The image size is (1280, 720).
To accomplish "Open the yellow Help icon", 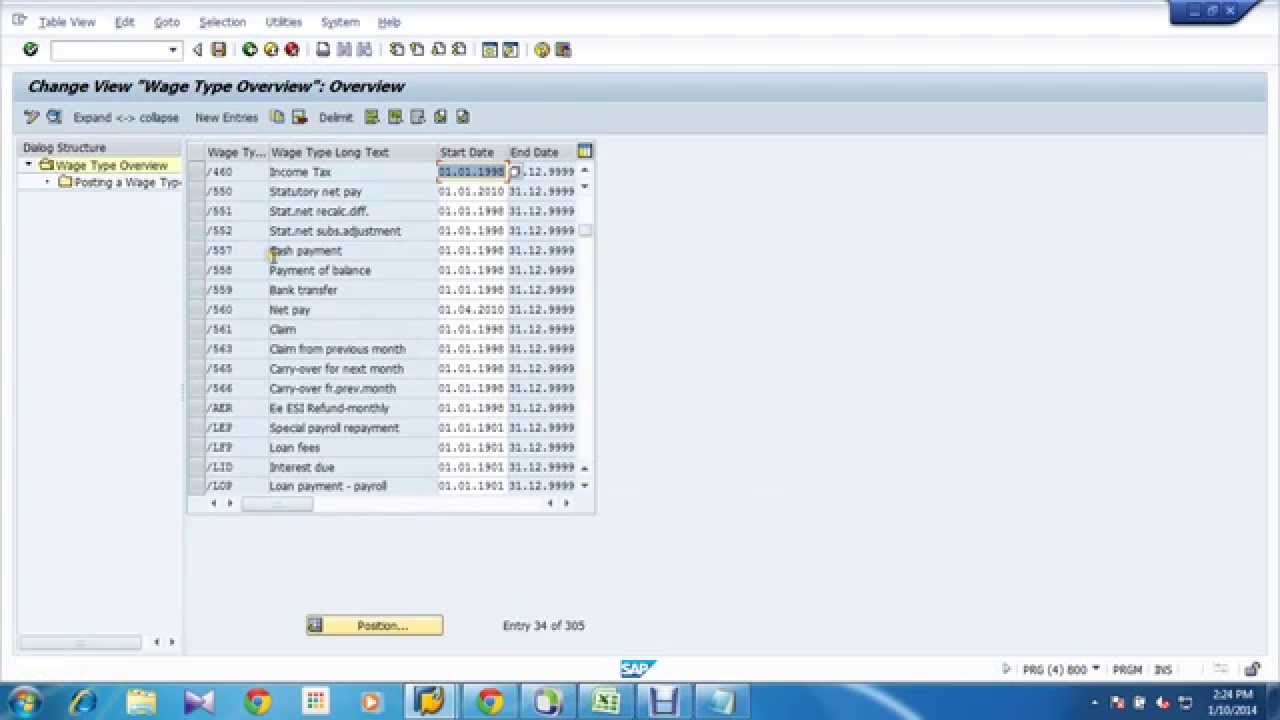I will tap(542, 49).
